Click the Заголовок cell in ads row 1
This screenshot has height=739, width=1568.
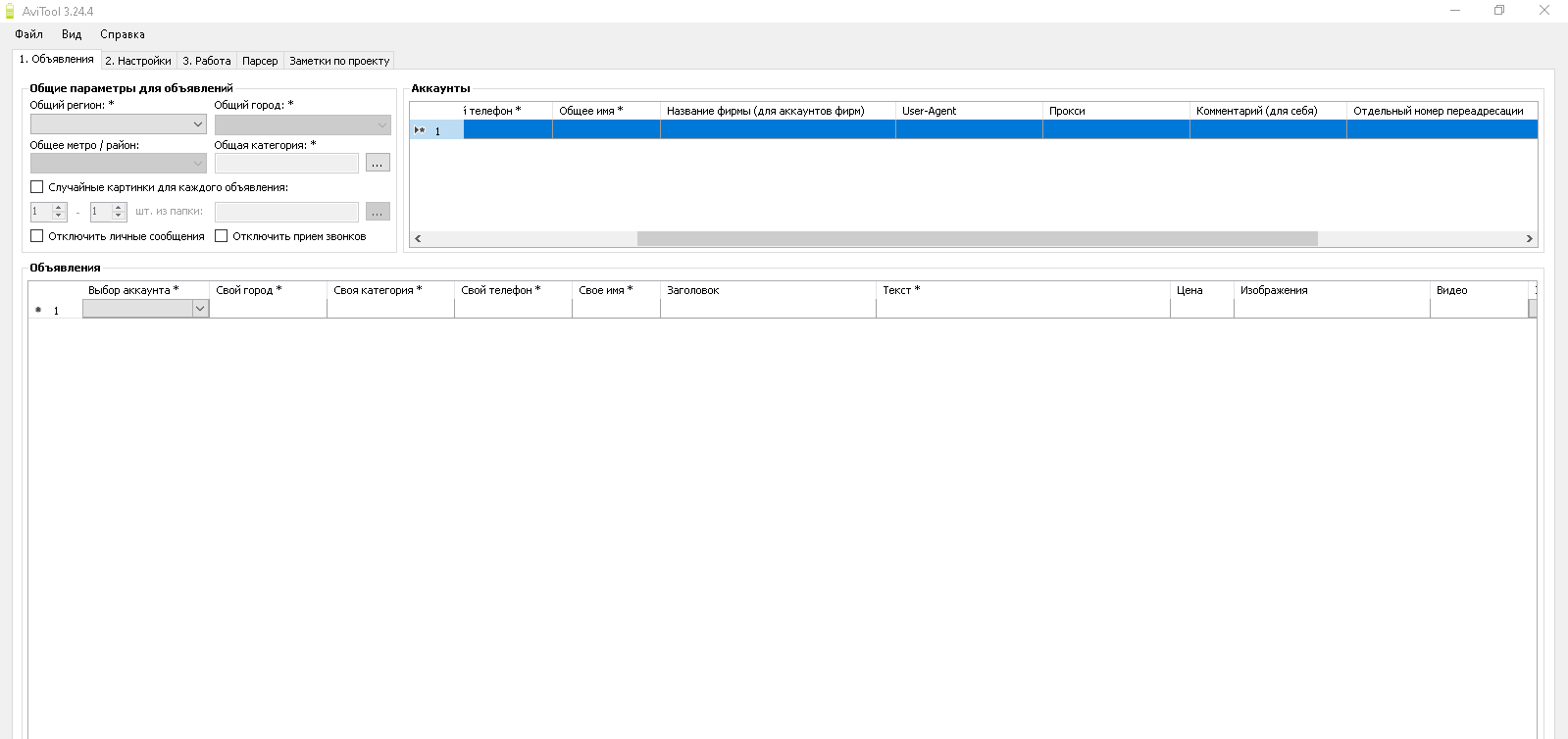pyautogui.click(x=768, y=309)
